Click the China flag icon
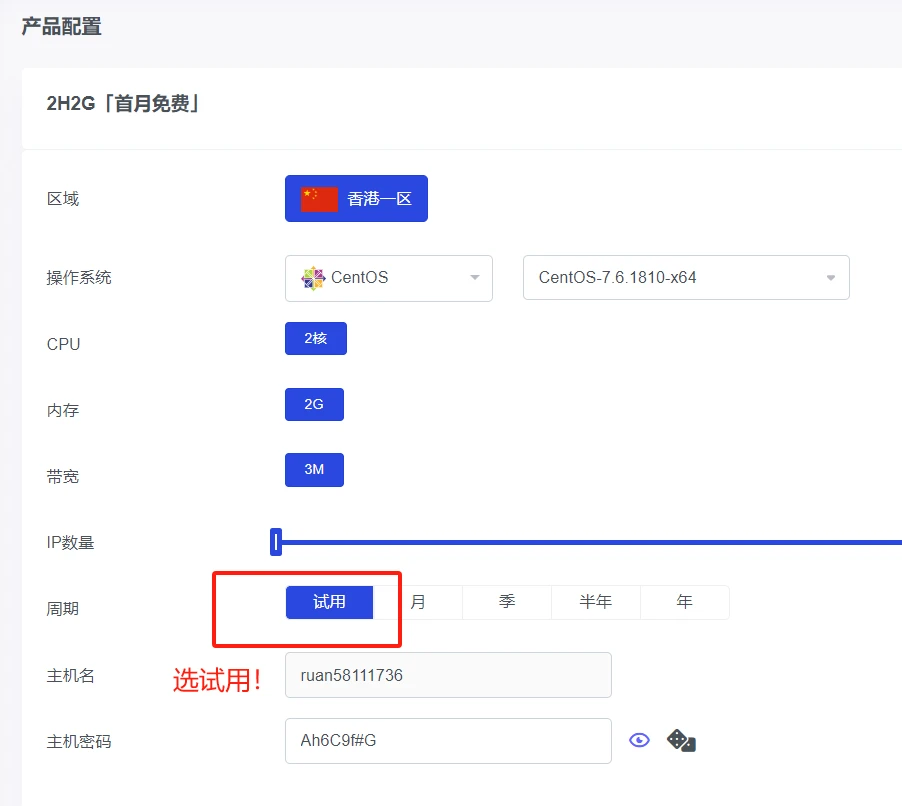Image resolution: width=902 pixels, height=806 pixels. pyautogui.click(x=319, y=199)
